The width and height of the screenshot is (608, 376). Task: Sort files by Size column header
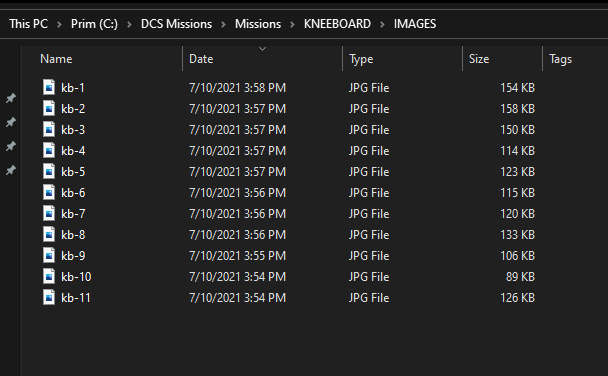(479, 59)
